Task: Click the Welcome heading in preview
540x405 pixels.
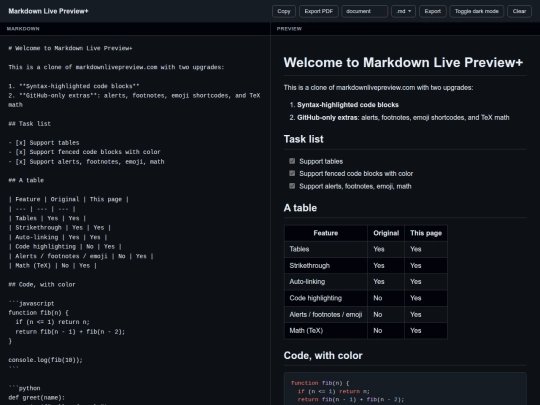Action: click(x=403, y=62)
